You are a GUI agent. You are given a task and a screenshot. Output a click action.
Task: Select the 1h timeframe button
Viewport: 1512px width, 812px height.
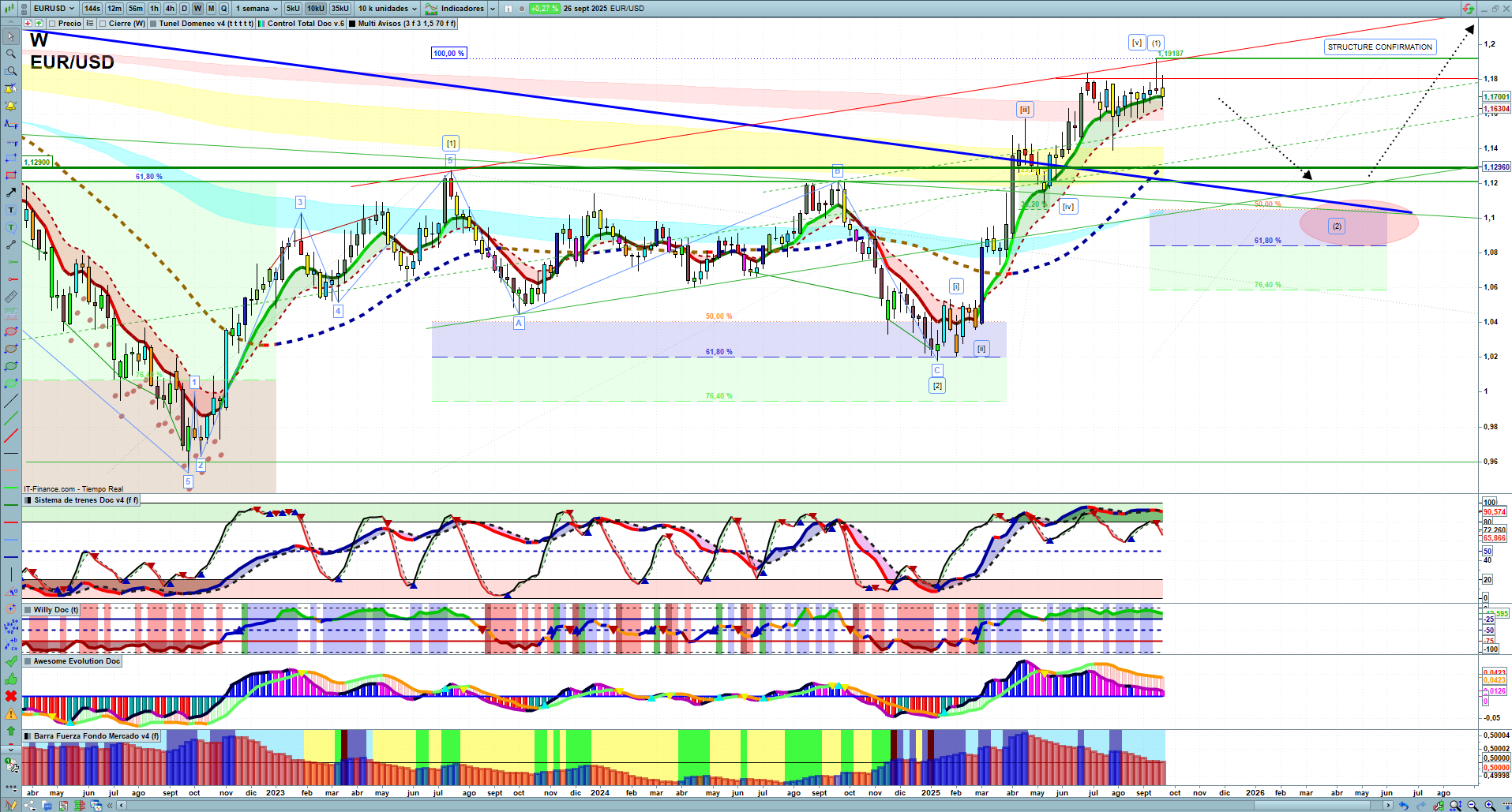154,9
